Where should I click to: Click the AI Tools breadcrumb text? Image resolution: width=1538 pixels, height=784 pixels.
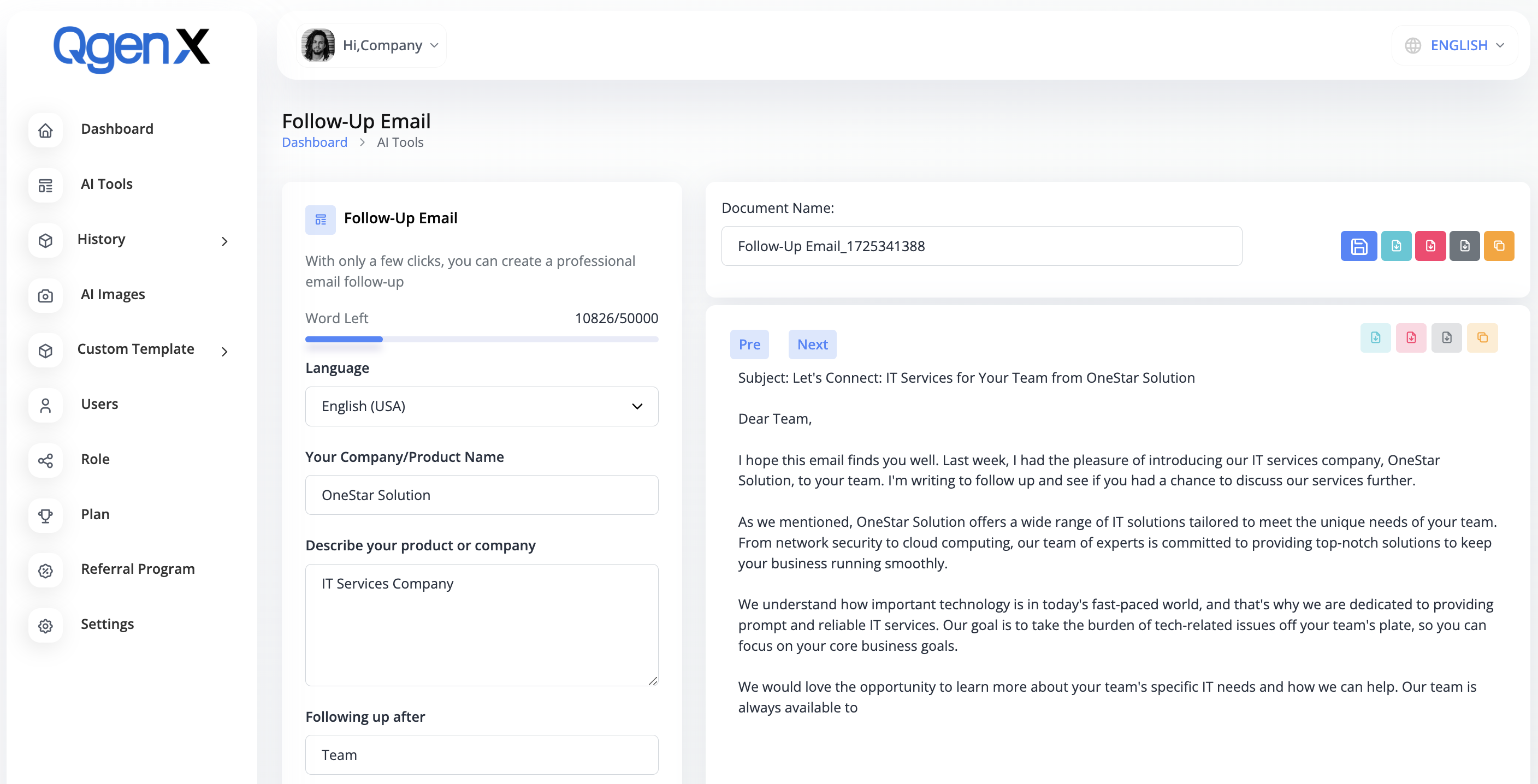pos(400,142)
